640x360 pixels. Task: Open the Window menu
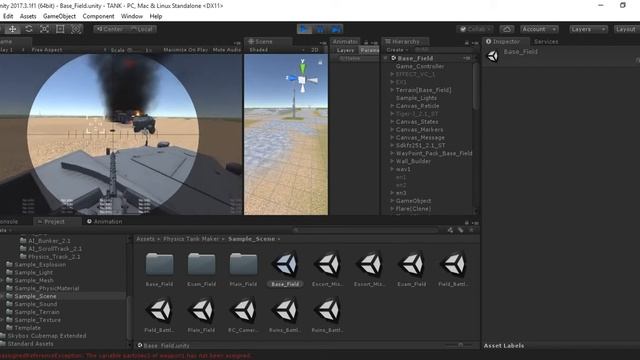point(131,16)
